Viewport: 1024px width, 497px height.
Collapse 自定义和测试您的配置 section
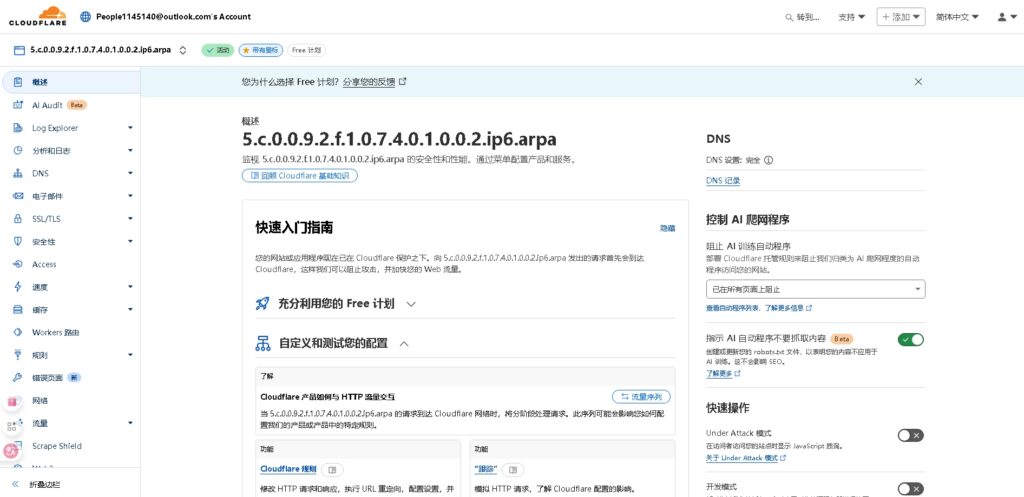(x=404, y=343)
